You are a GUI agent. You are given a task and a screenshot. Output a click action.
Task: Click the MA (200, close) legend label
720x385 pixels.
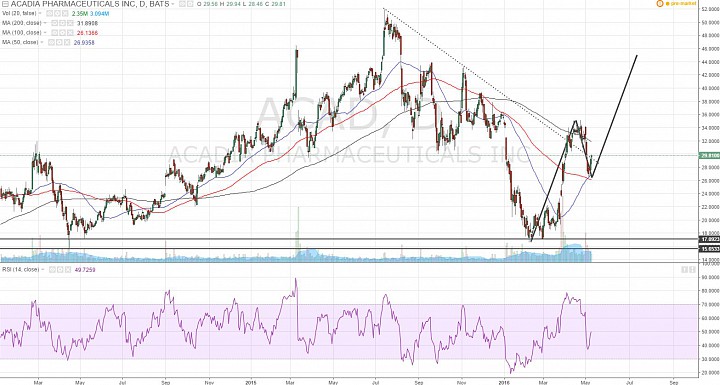[21, 23]
